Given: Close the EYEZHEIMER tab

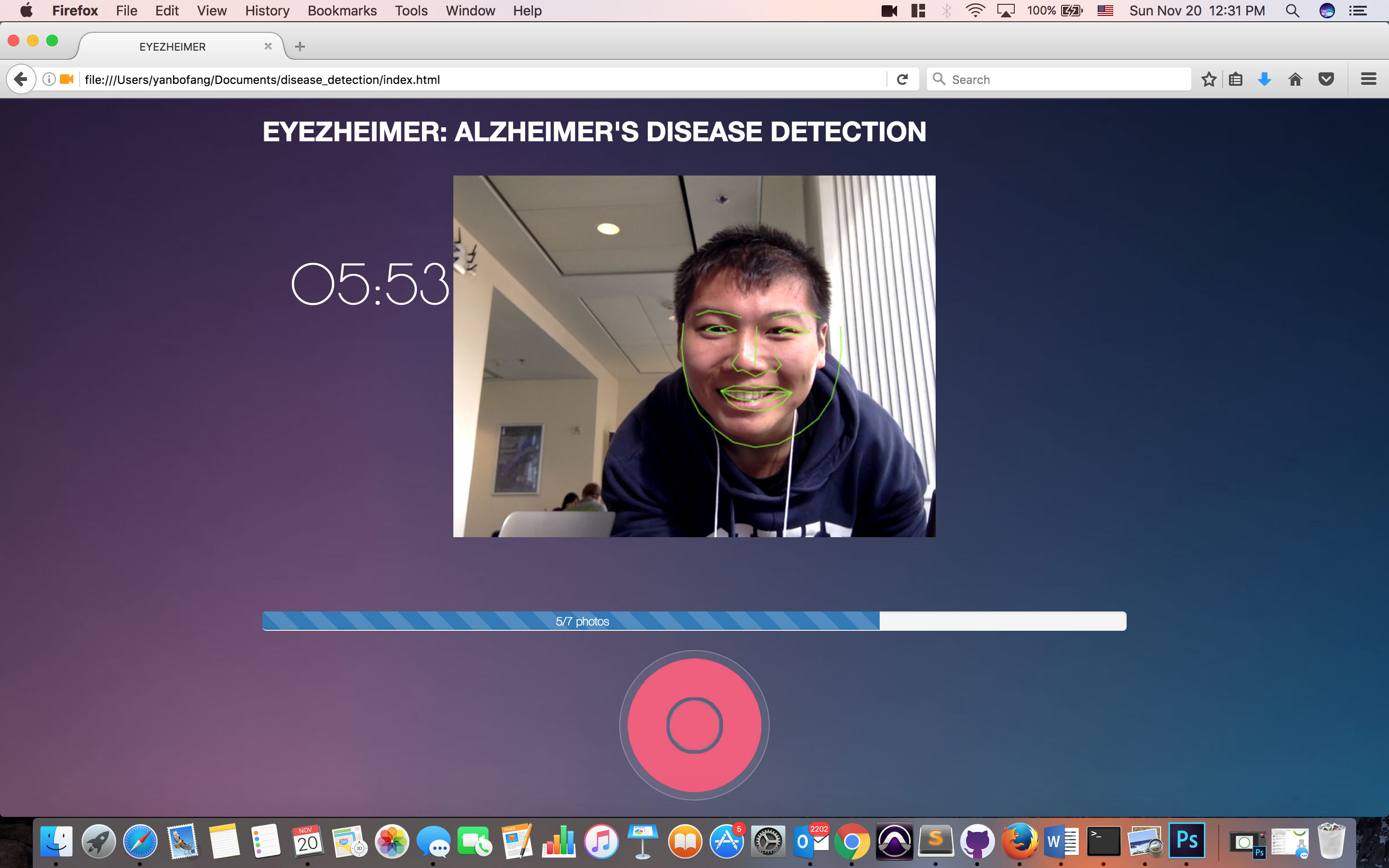Looking at the screenshot, I should pyautogui.click(x=268, y=46).
